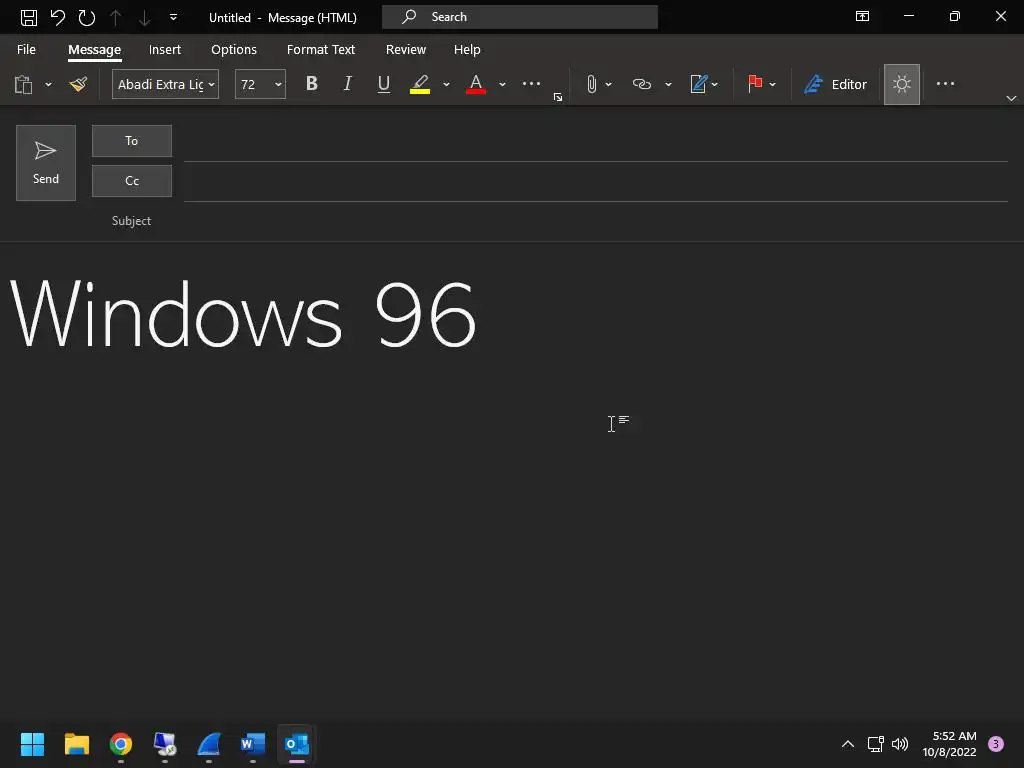Toggle Bold formatting
This screenshot has width=1024, height=768.
312,84
